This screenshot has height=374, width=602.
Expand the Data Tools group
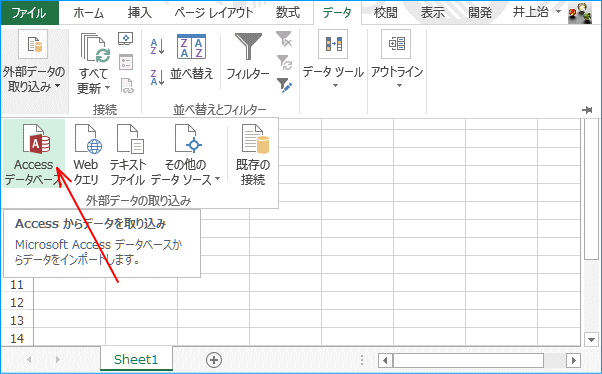tap(333, 60)
